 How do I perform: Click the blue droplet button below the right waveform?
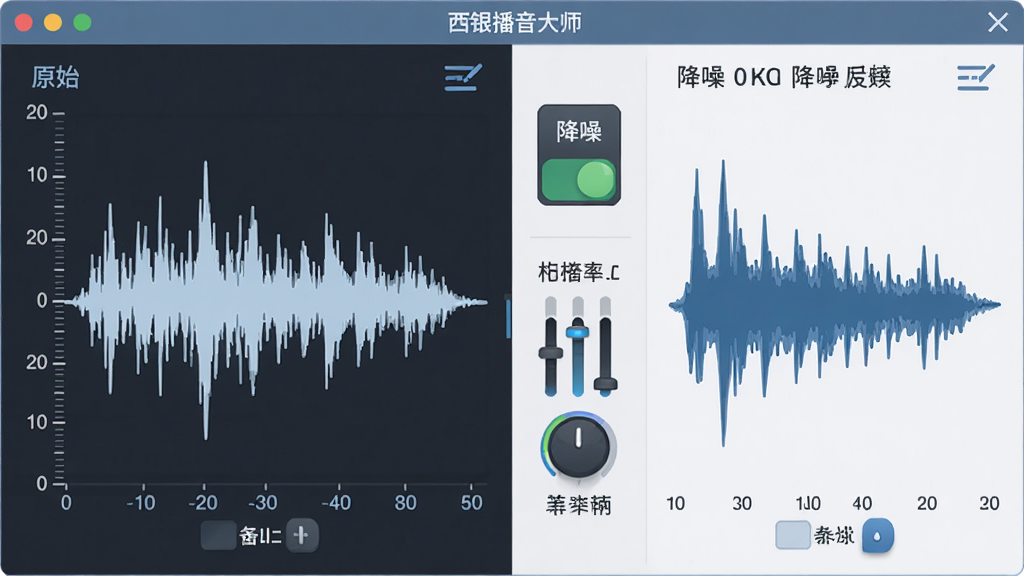click(877, 536)
